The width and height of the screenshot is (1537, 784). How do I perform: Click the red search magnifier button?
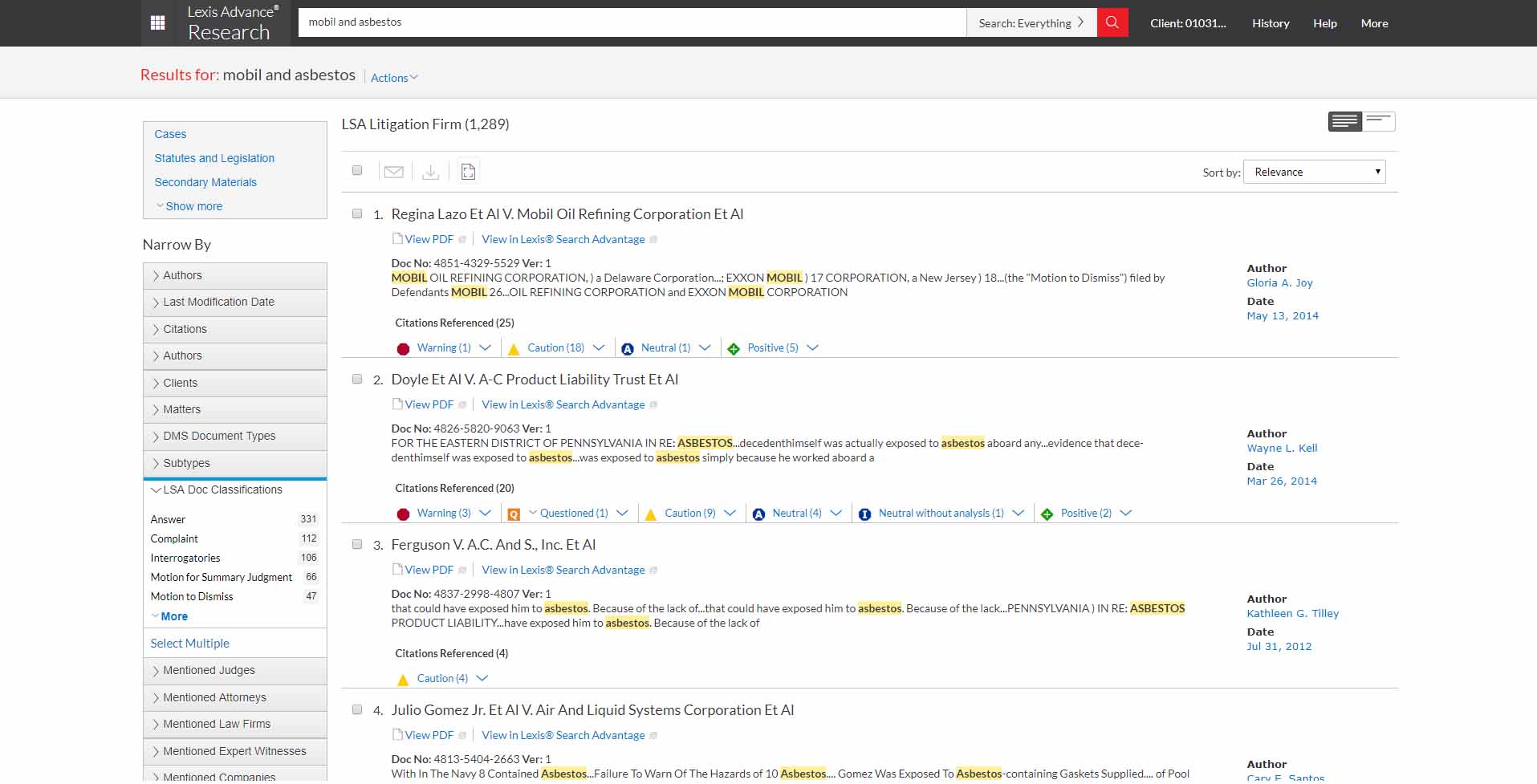(1112, 22)
